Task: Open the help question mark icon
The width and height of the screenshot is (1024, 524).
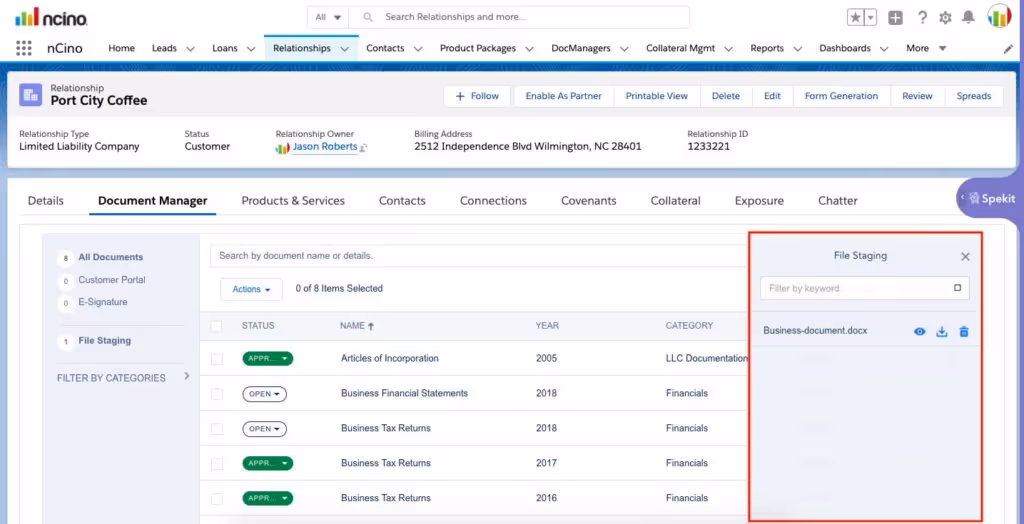Action: (922, 18)
